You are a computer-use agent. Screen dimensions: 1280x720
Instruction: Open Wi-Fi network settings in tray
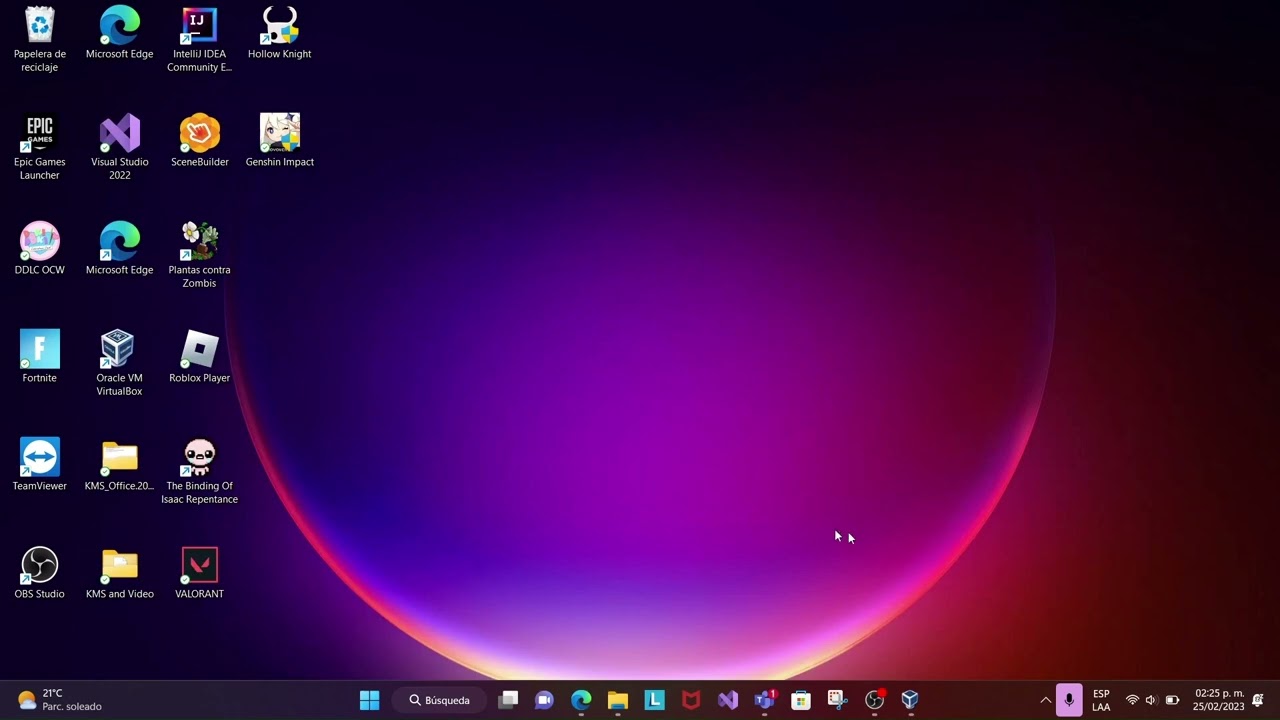point(1132,700)
